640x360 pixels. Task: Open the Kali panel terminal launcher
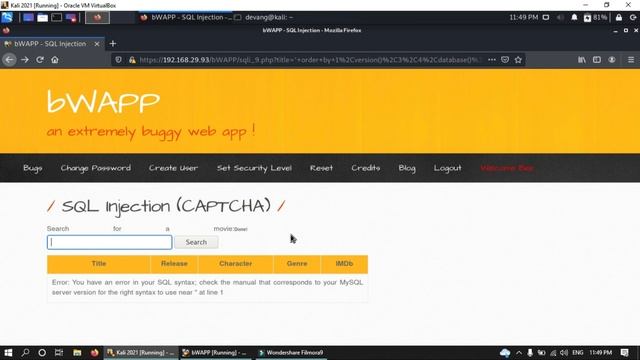tap(57, 18)
